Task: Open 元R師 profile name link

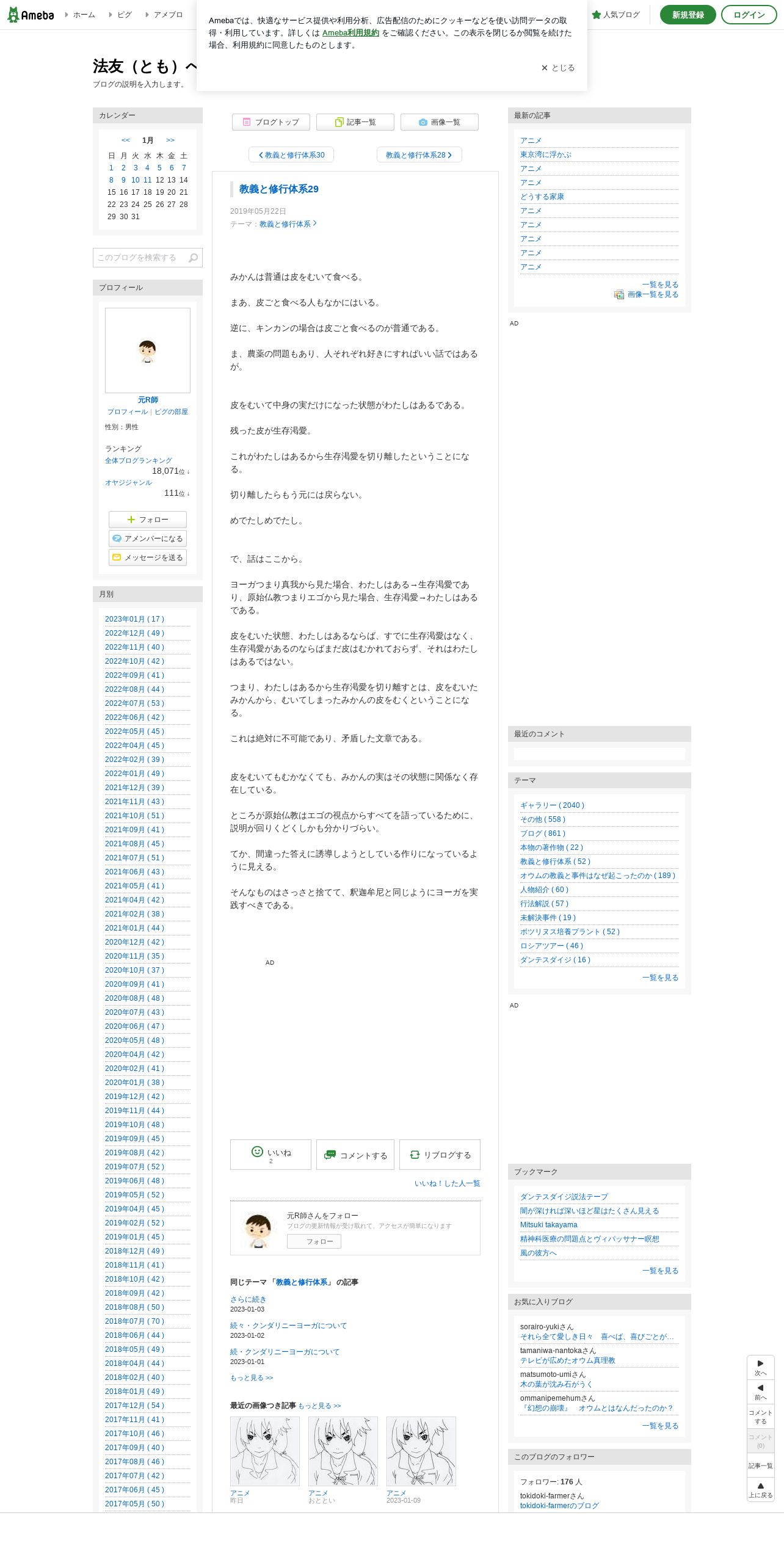Action: (x=148, y=400)
